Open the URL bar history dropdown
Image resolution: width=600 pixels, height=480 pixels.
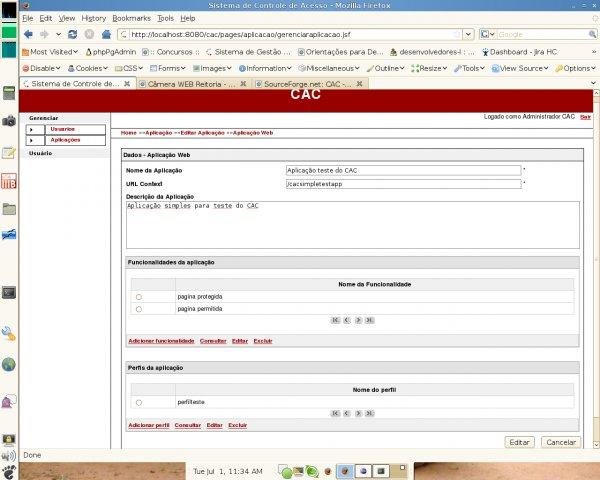468,34
